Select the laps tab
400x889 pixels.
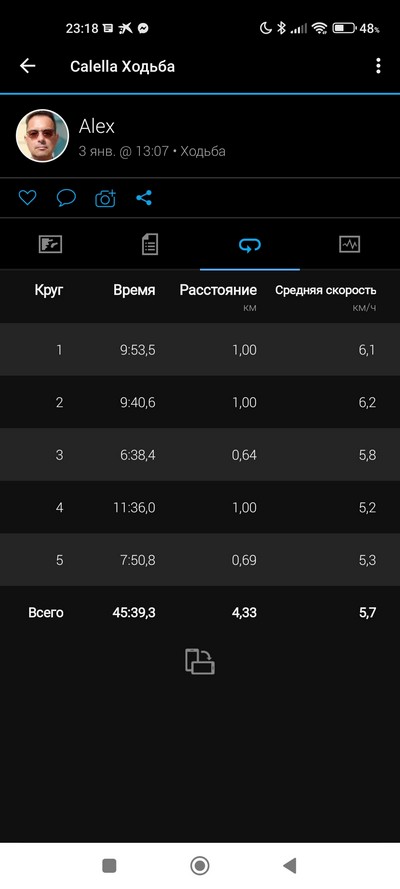(x=250, y=244)
